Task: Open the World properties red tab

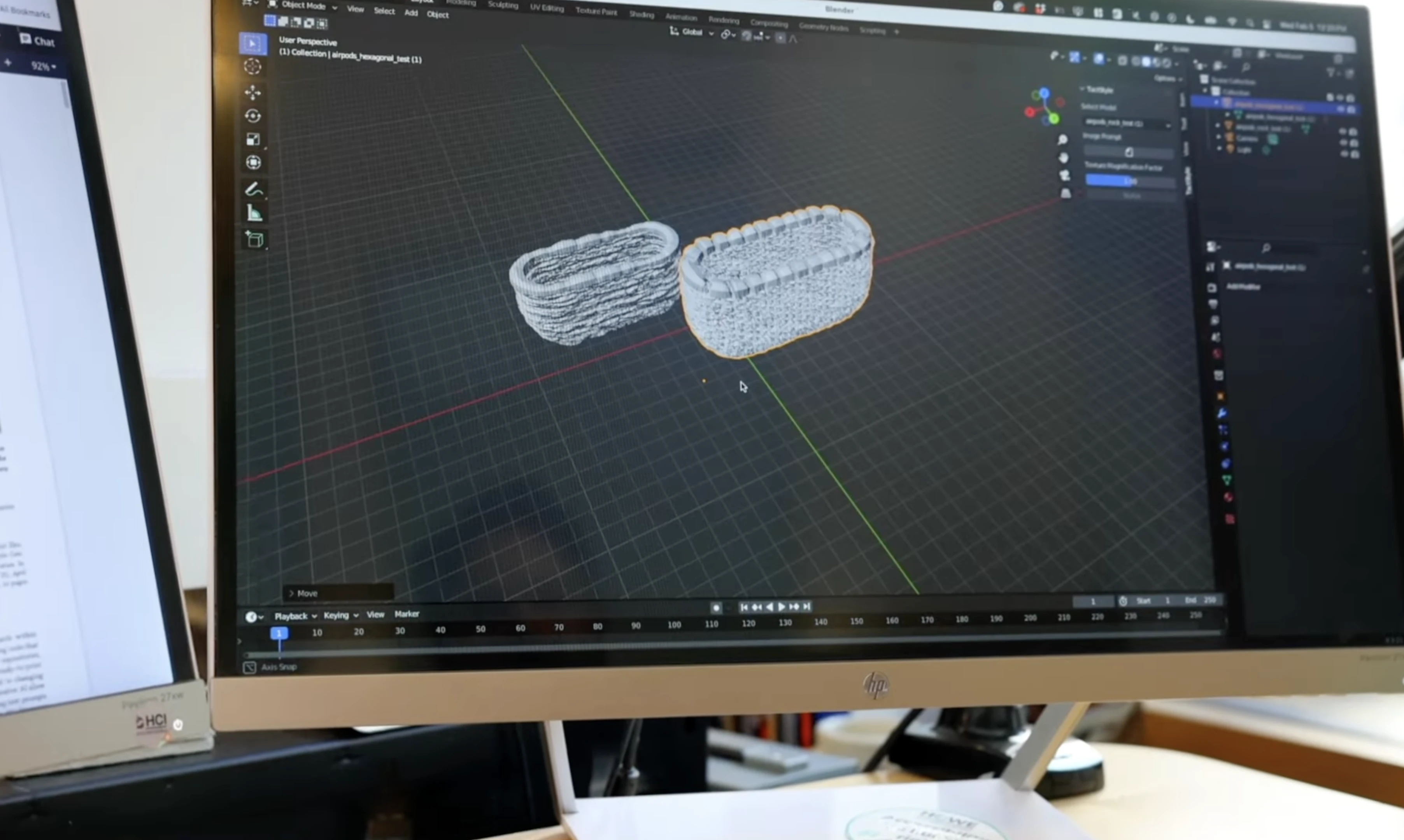Action: (x=1217, y=354)
